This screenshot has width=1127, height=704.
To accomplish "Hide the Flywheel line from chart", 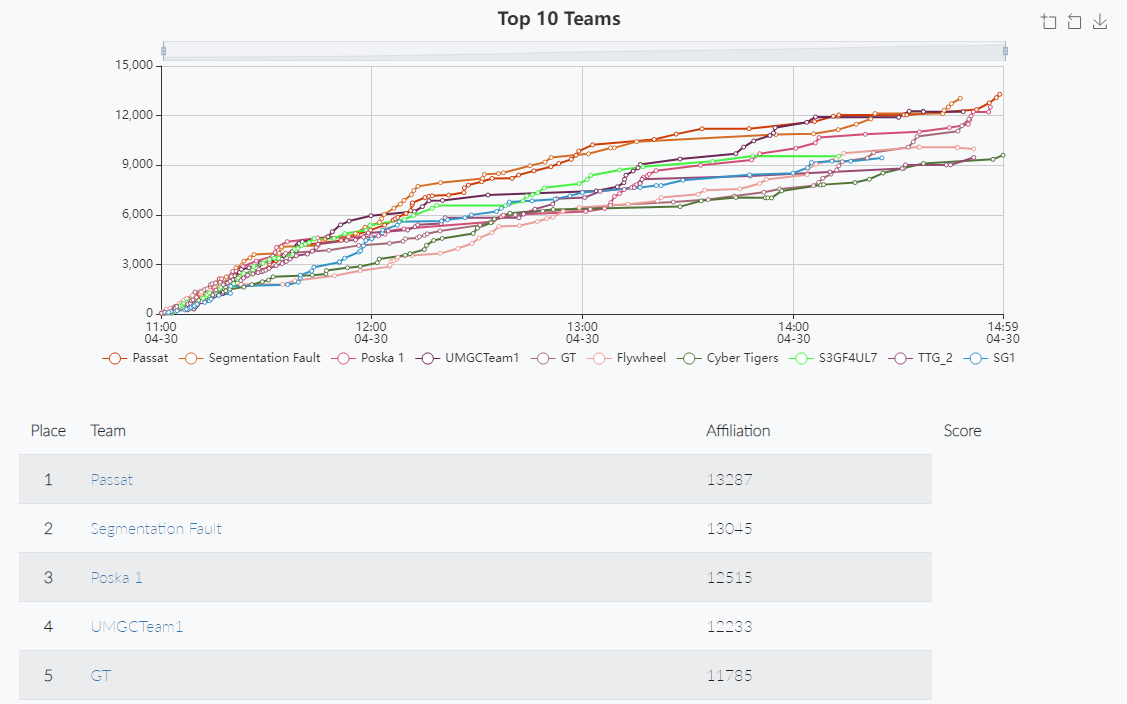I will click(626, 358).
